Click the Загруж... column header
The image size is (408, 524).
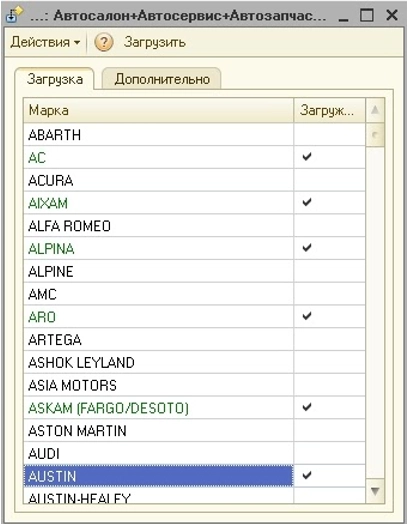[329, 110]
